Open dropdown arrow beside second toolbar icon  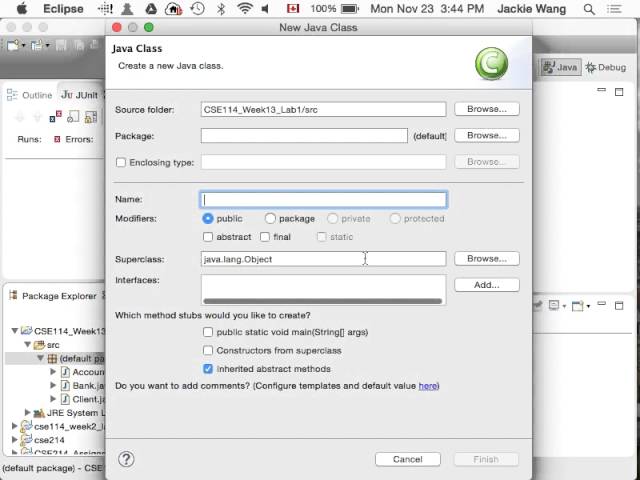coord(47,45)
